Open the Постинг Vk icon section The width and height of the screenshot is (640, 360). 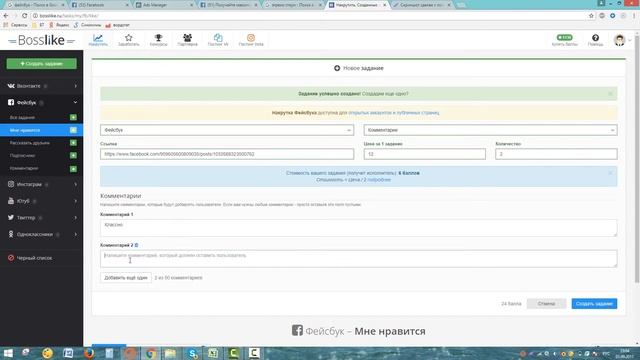[x=218, y=40]
